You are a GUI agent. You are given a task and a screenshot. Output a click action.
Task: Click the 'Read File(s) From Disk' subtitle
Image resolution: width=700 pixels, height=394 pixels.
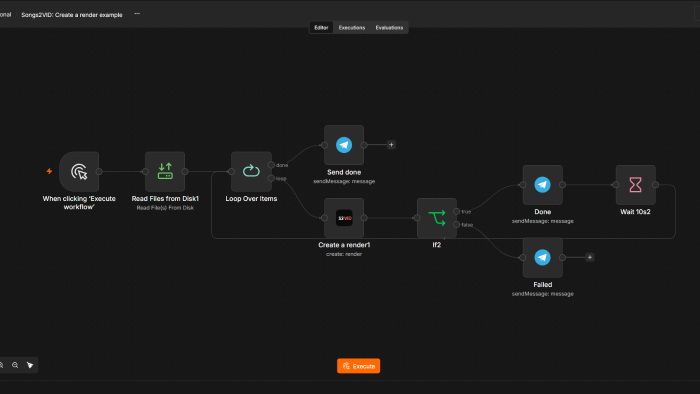165,208
